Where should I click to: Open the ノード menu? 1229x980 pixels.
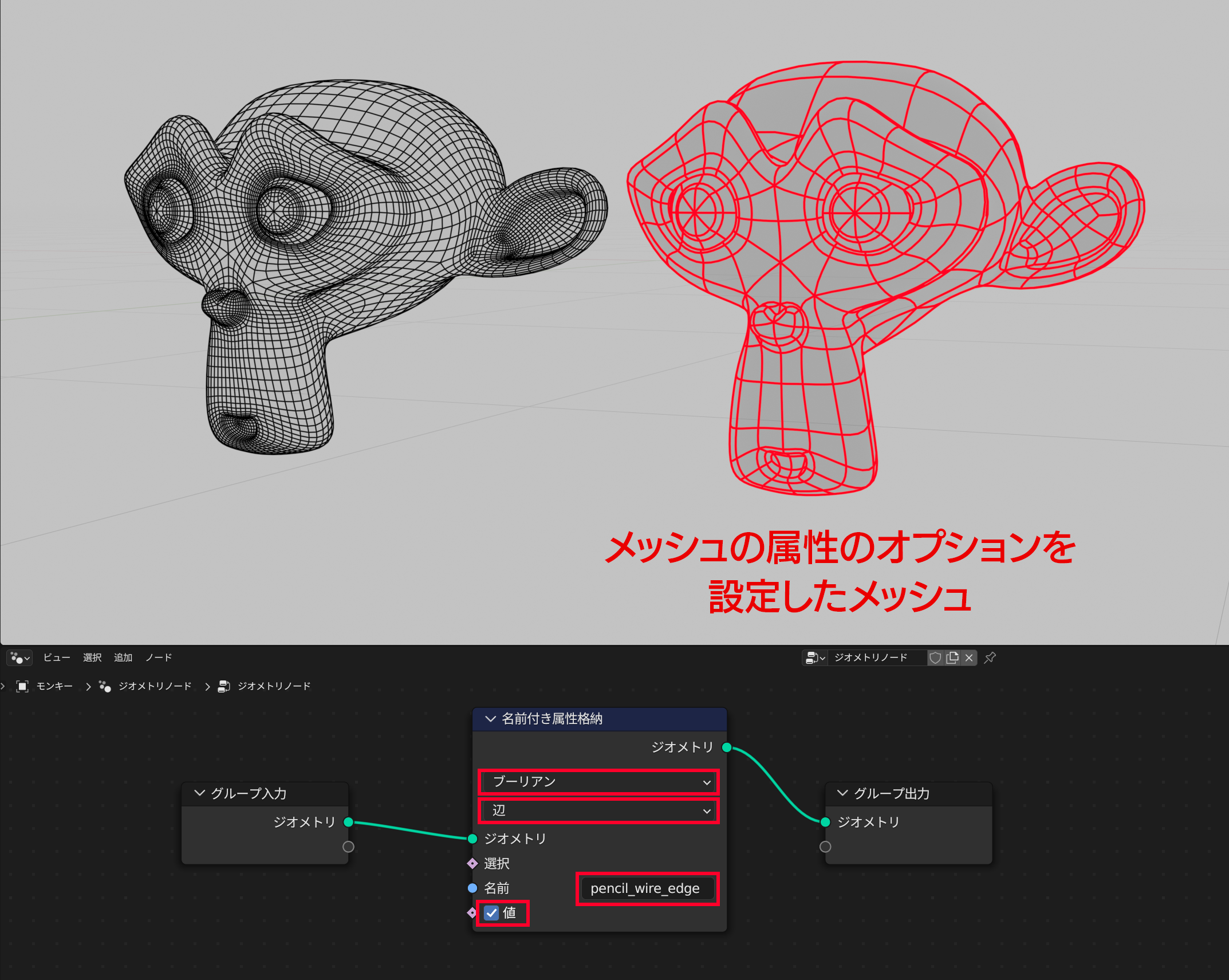(x=159, y=658)
